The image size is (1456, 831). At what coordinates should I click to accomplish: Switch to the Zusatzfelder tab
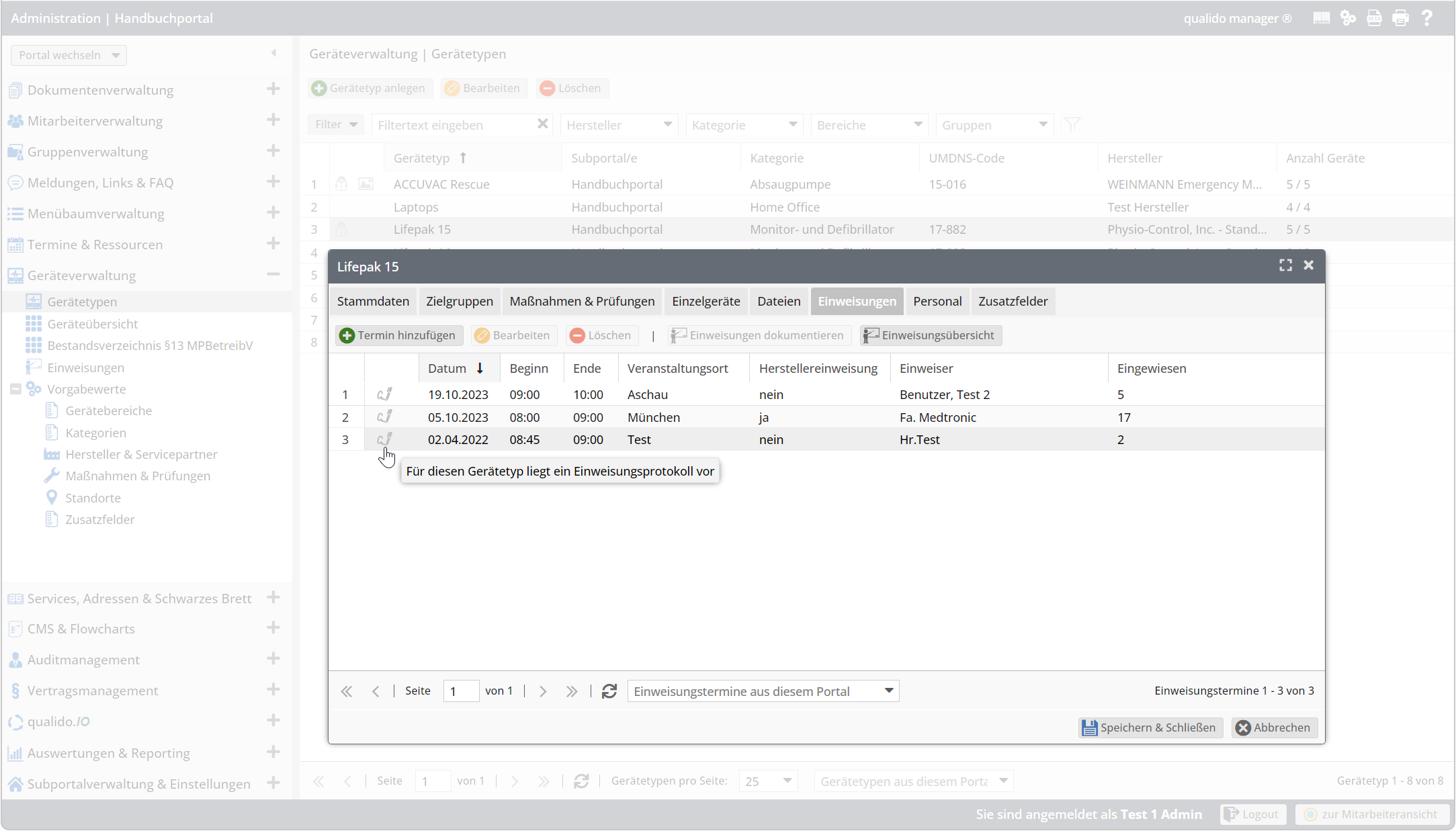1013,301
